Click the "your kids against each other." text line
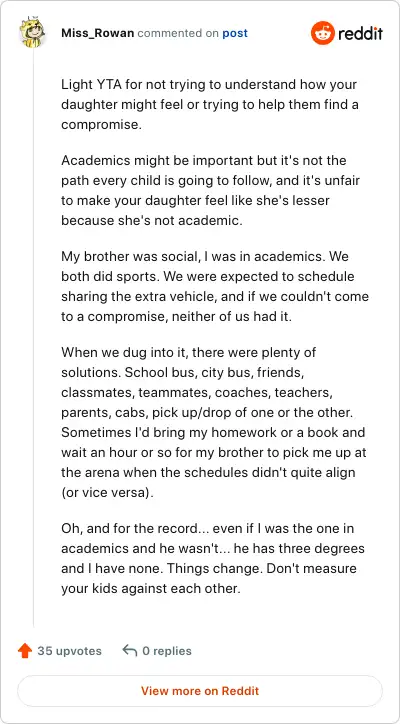Image resolution: width=400 pixels, height=724 pixels. point(151,589)
